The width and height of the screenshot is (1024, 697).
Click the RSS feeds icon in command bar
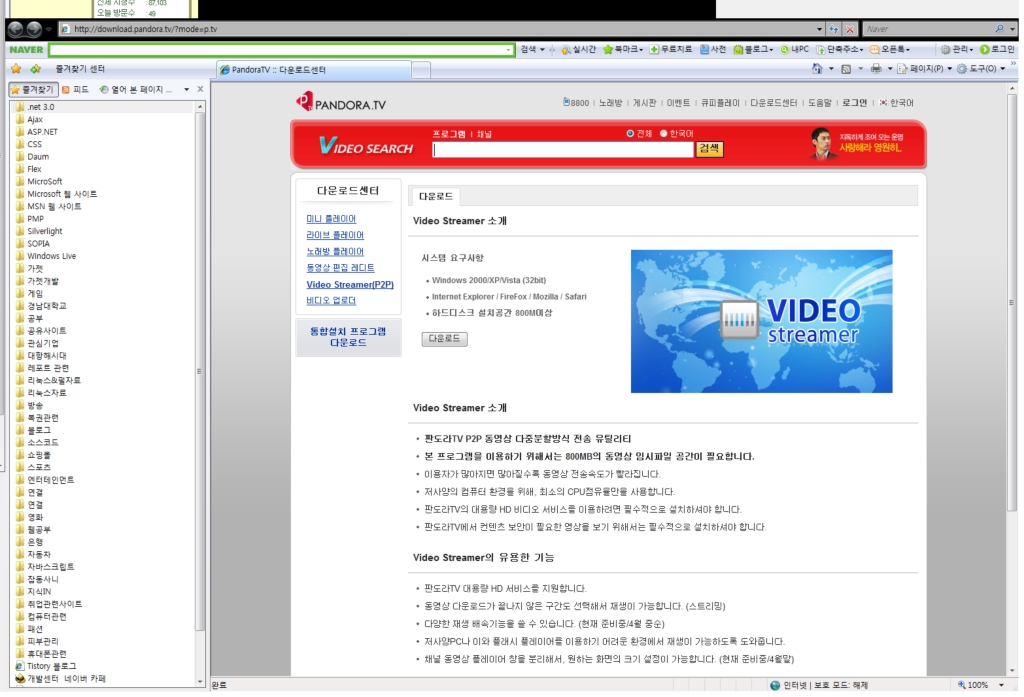(846, 69)
